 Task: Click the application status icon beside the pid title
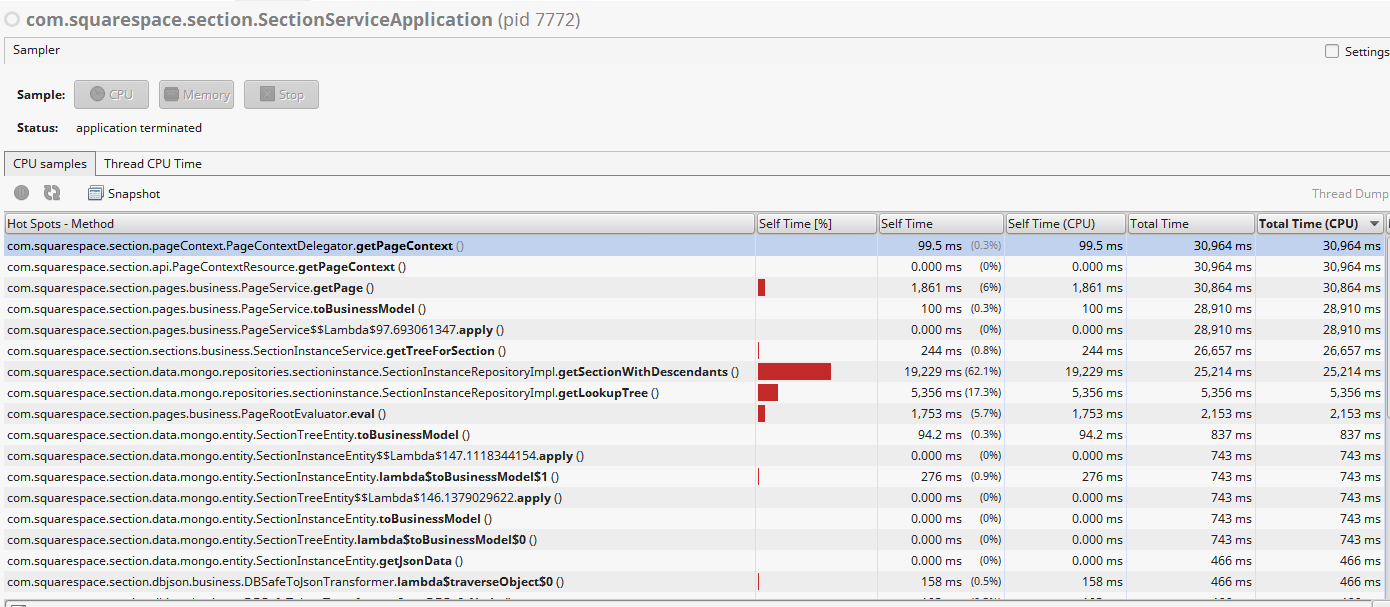point(13,19)
